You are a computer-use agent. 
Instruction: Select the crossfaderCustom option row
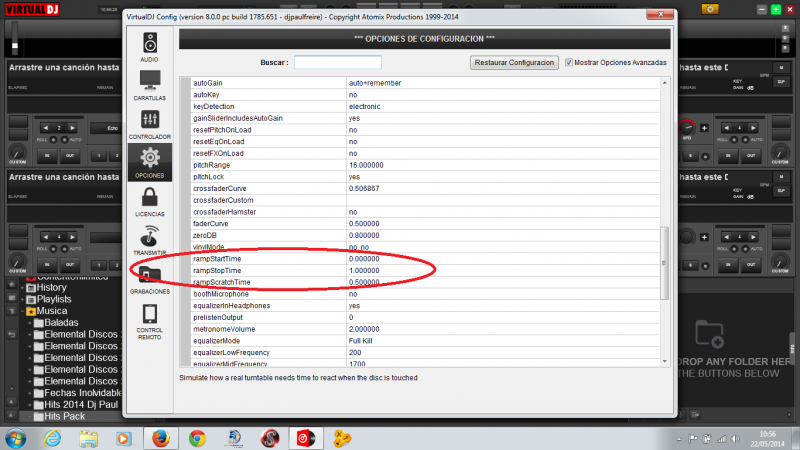click(x=424, y=200)
